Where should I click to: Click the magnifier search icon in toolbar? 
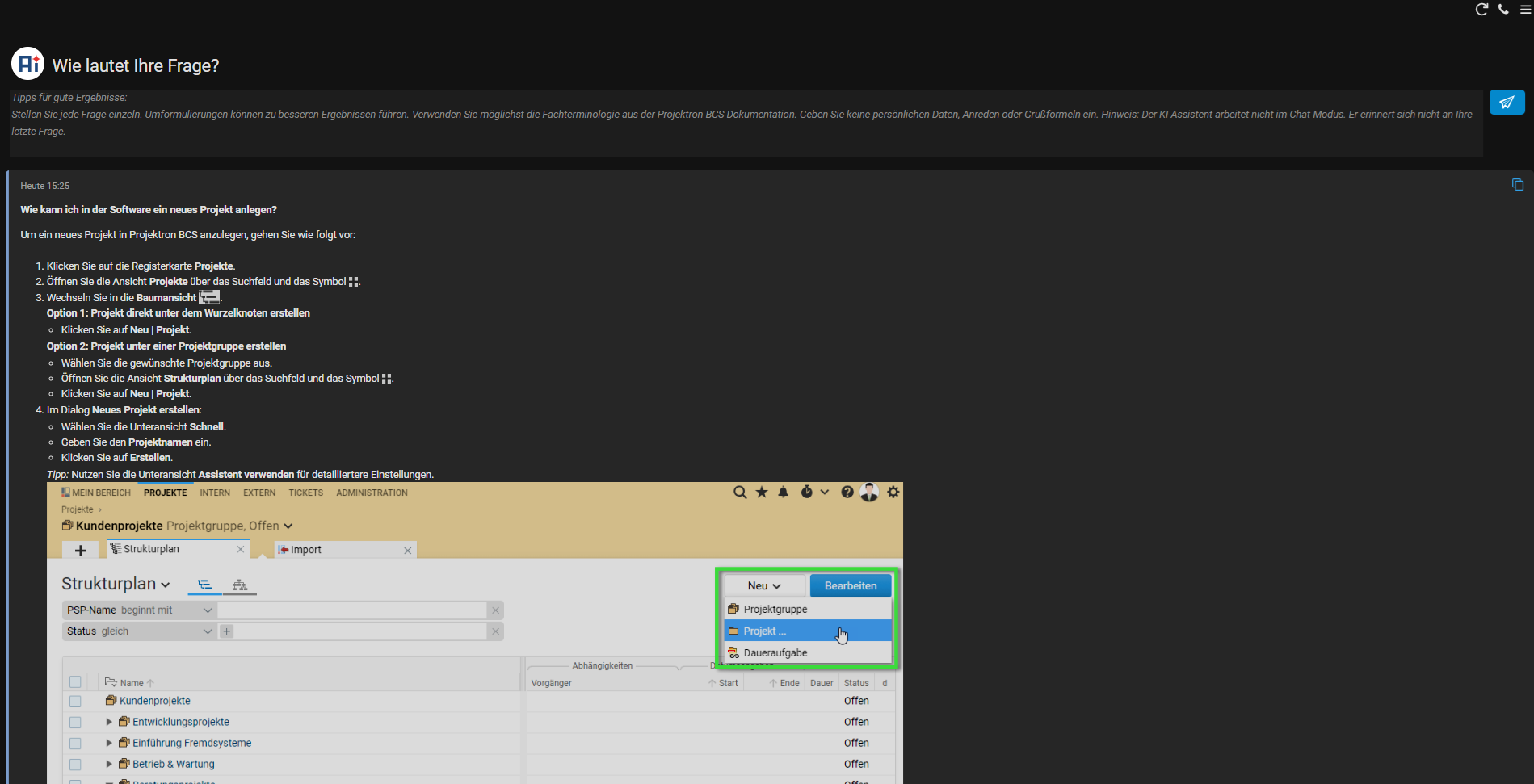point(739,493)
